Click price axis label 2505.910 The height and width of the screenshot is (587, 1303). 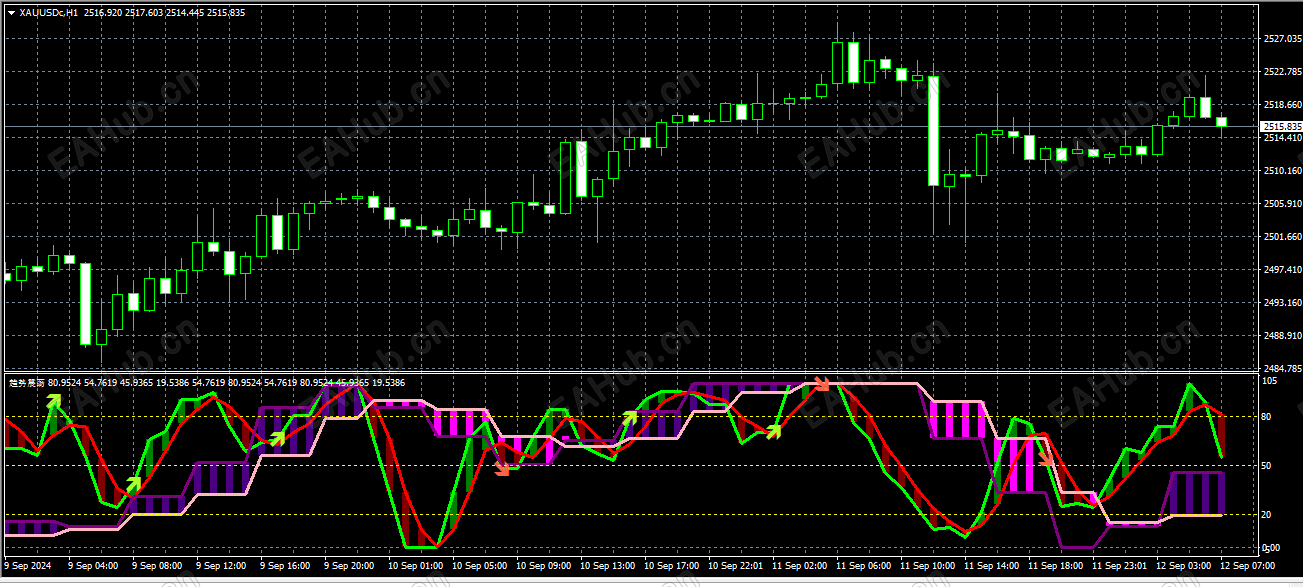click(x=1282, y=204)
